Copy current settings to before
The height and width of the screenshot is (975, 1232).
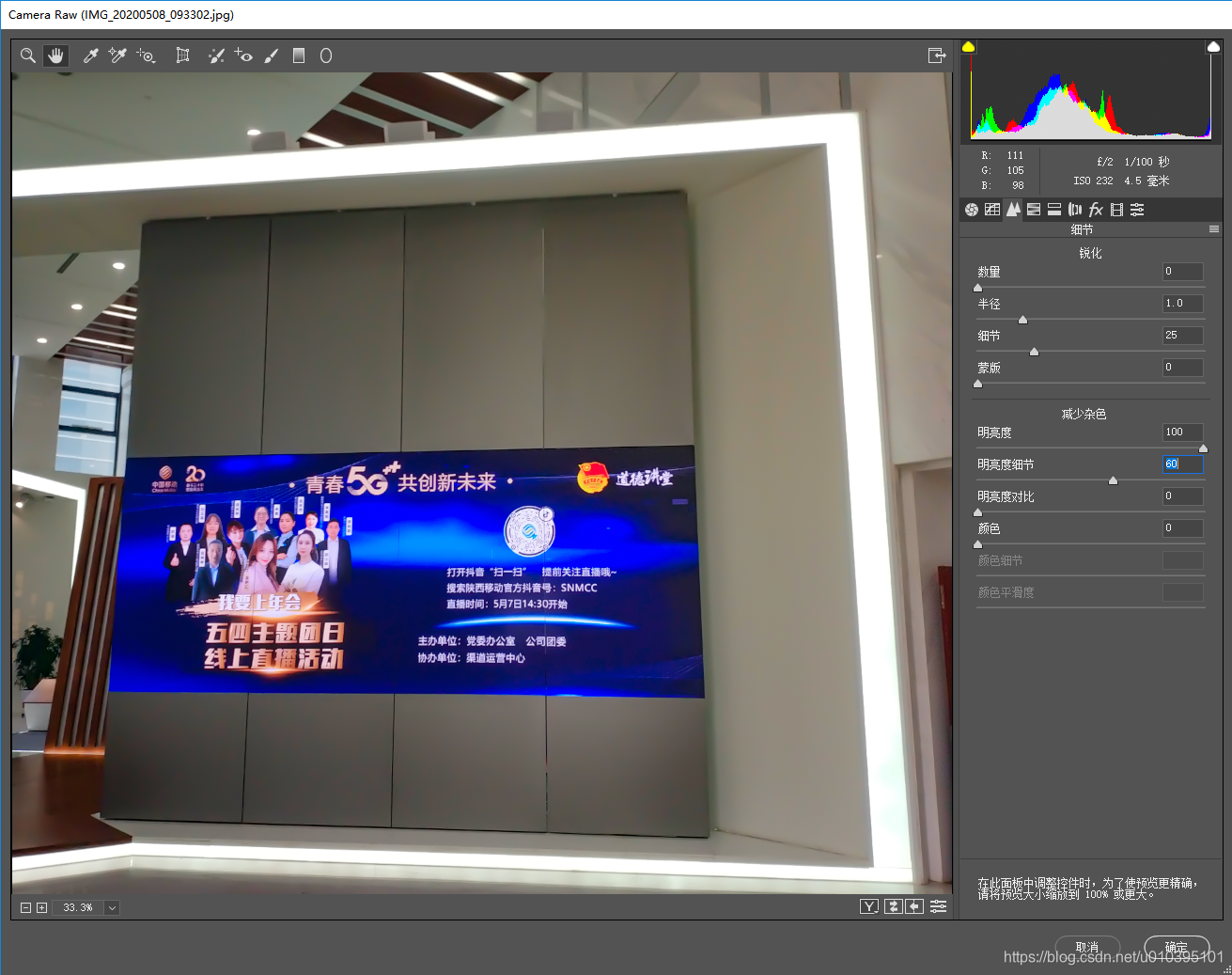914,906
